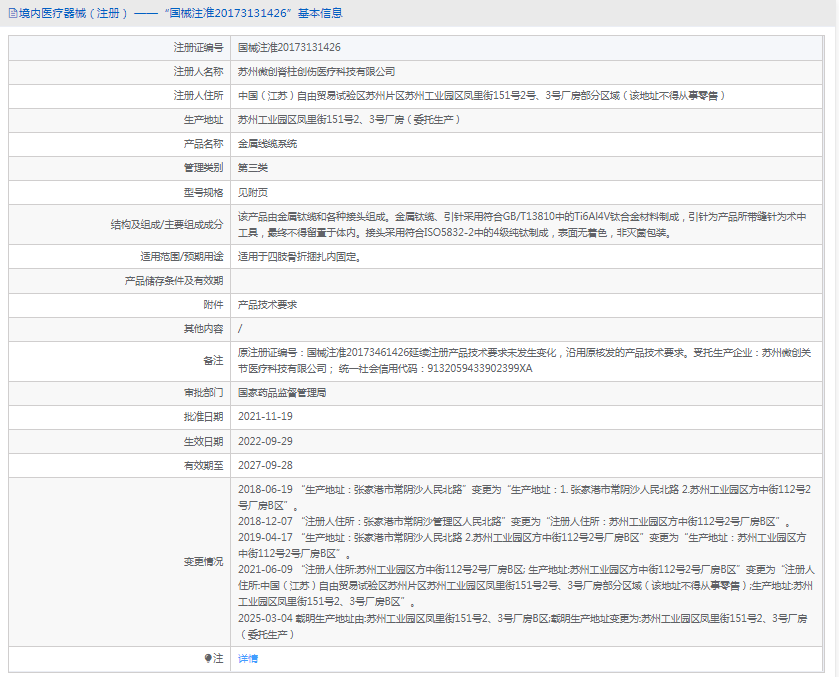Select effective date 2022-09-29

coord(265,442)
